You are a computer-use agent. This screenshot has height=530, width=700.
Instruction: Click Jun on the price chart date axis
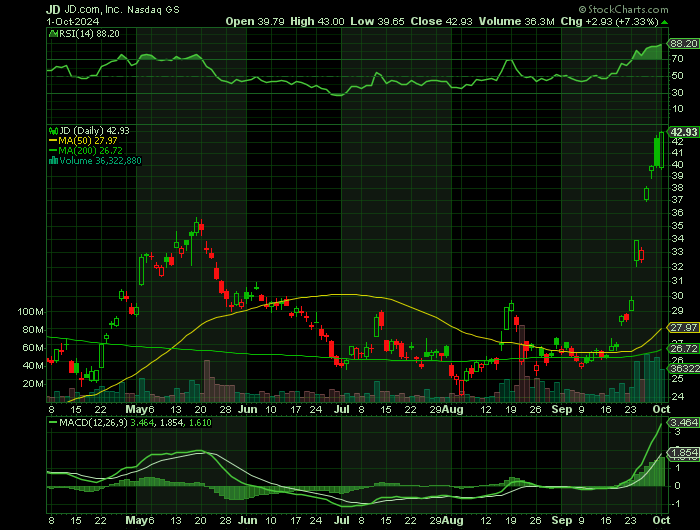[x=247, y=409]
